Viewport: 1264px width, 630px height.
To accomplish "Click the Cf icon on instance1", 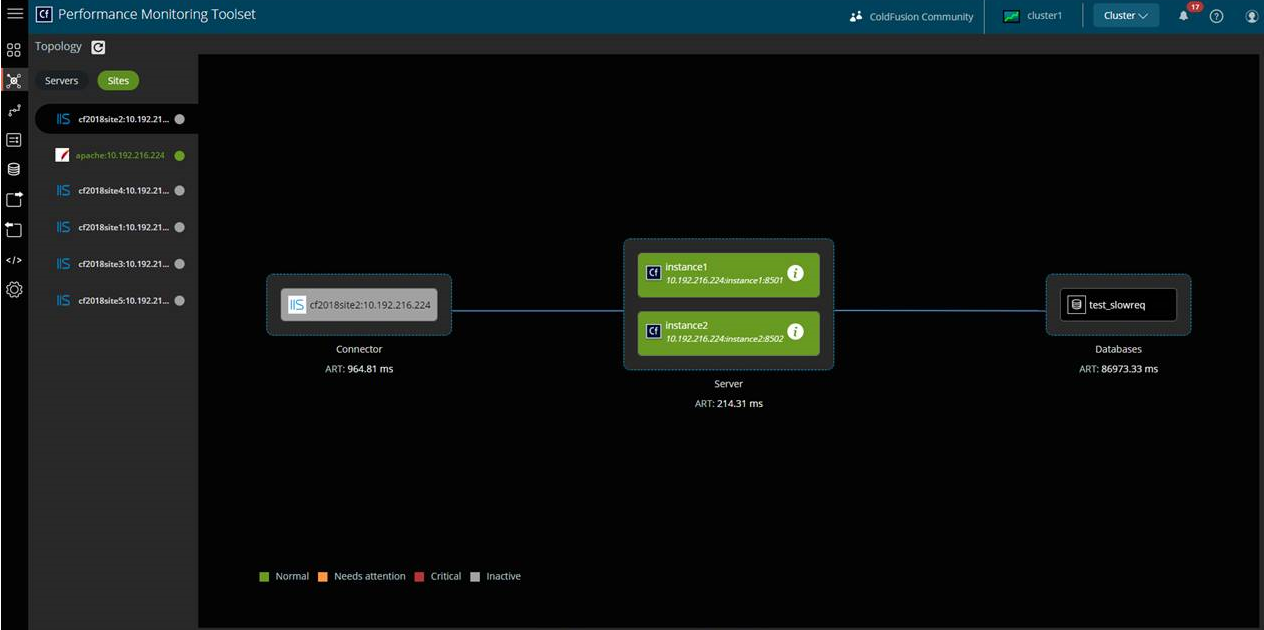I will pyautogui.click(x=653, y=273).
